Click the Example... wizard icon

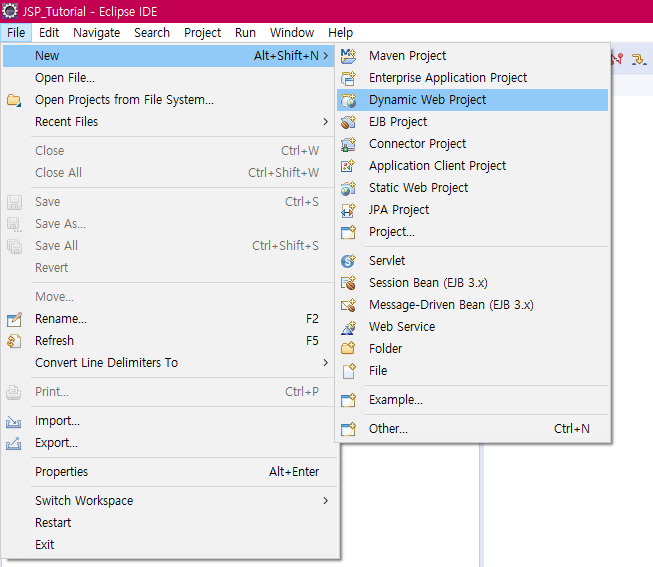(348, 400)
